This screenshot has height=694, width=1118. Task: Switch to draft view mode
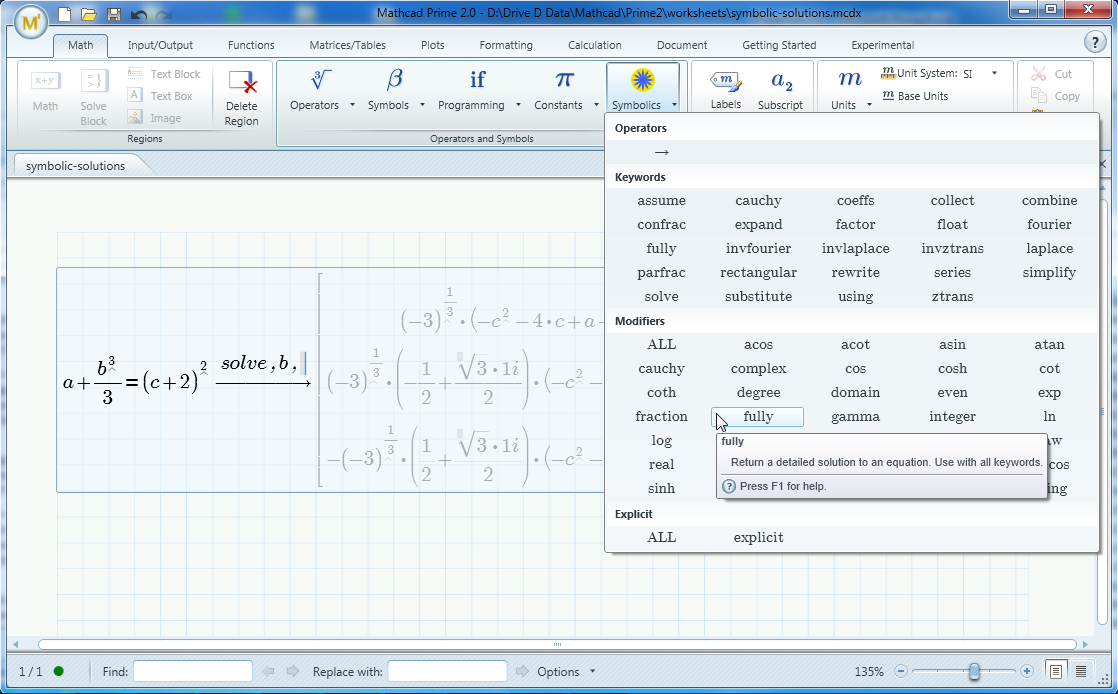point(1081,671)
